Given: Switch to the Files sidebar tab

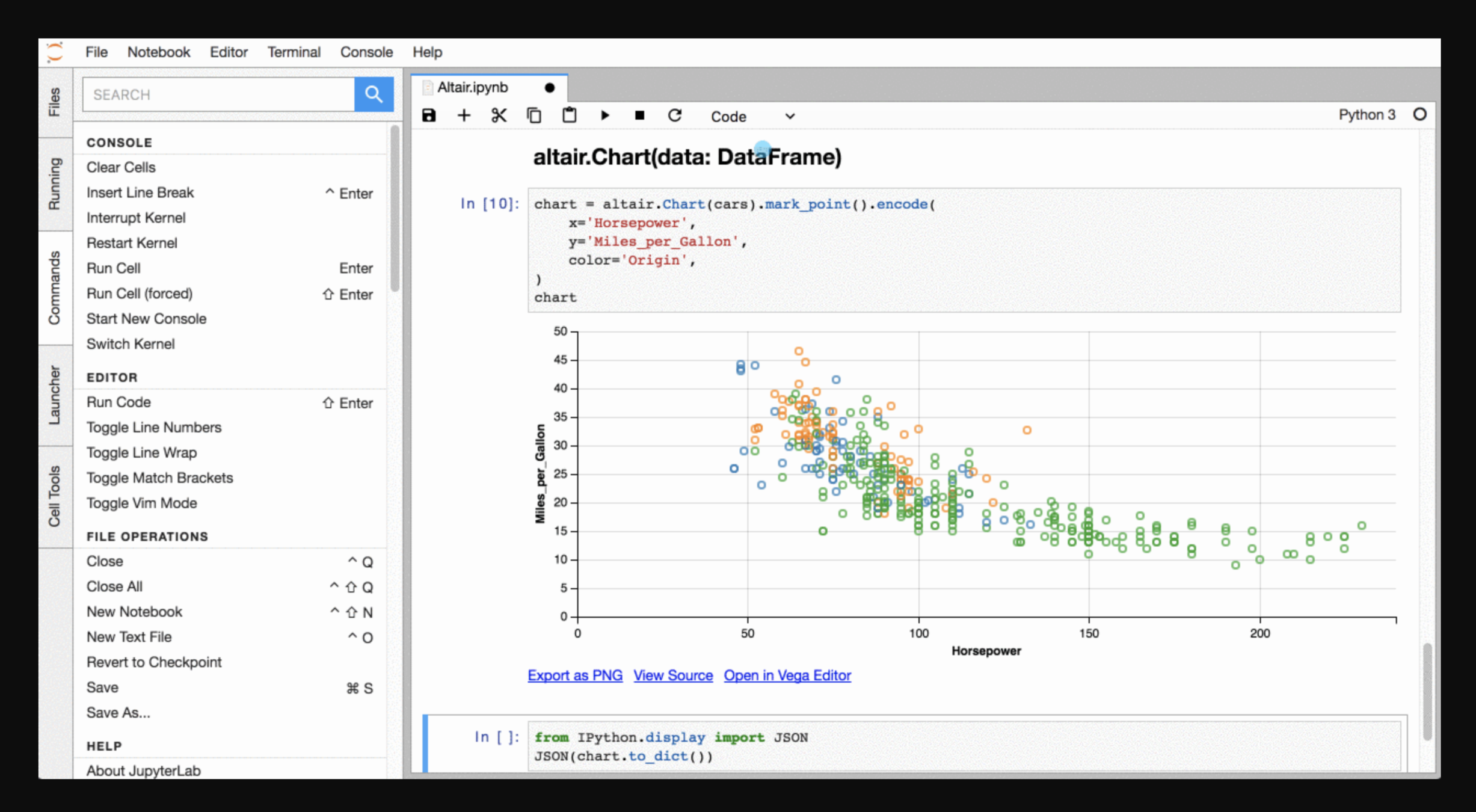Looking at the screenshot, I should (55, 102).
